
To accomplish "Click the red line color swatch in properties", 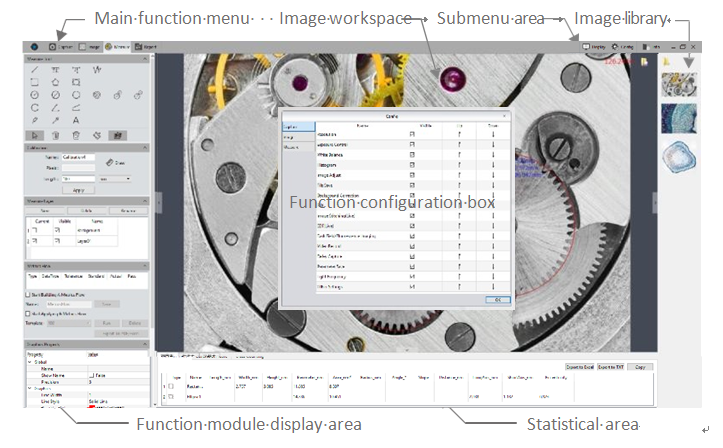I will (92, 407).
